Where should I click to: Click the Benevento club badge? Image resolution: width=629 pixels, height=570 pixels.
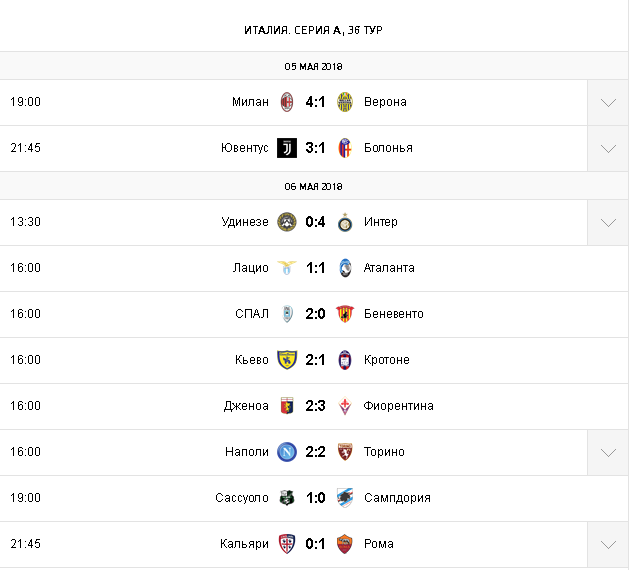pos(345,314)
